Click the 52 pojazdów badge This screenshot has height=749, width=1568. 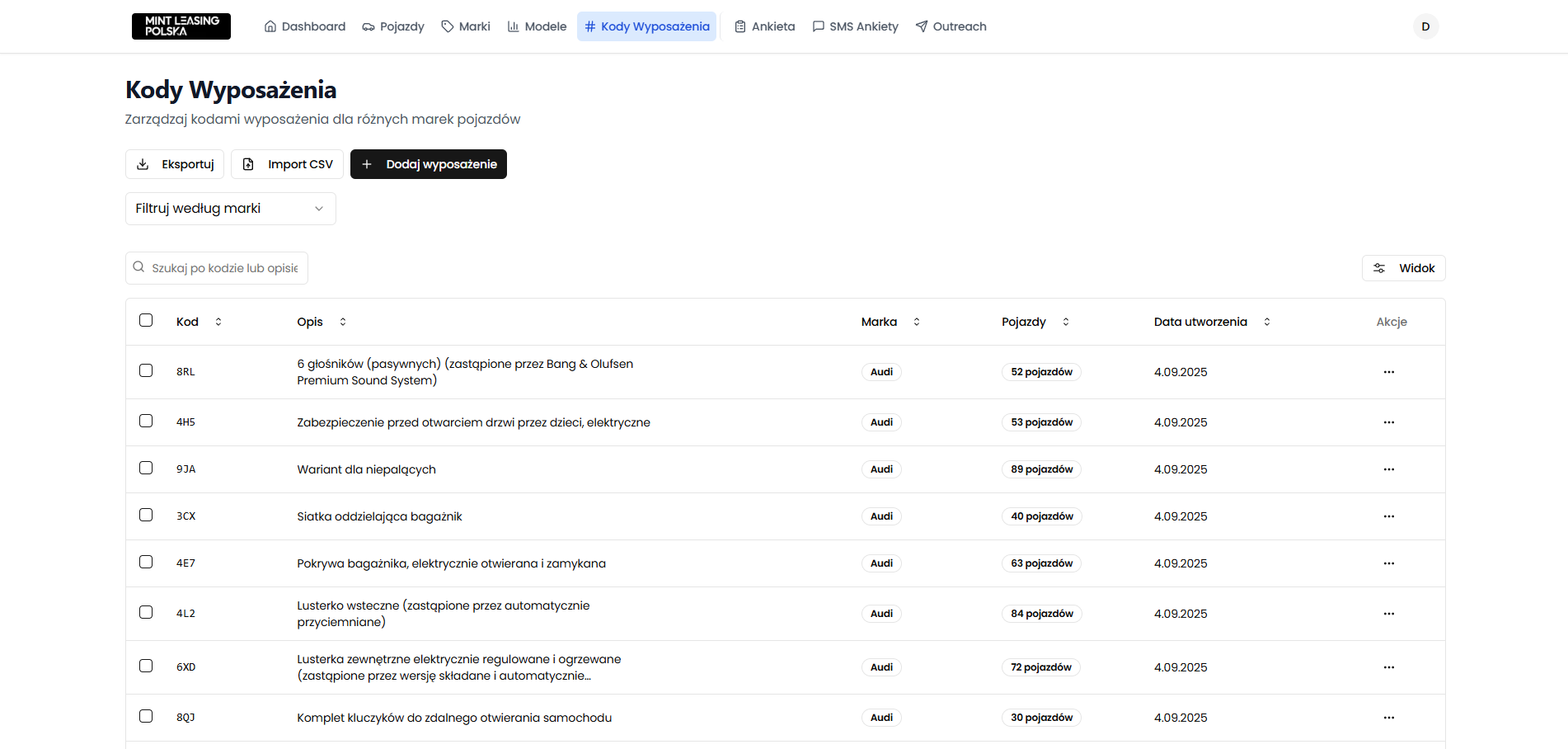click(x=1041, y=372)
